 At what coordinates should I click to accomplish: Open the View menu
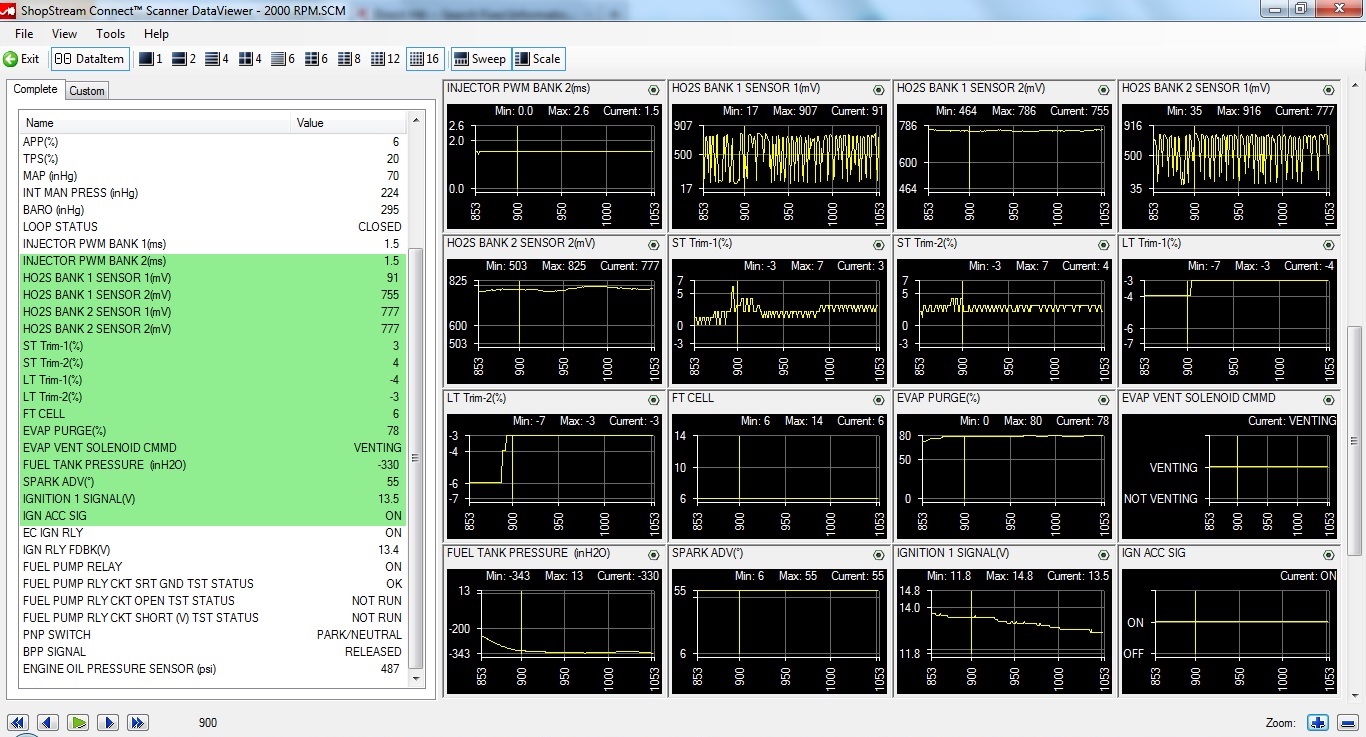[x=64, y=34]
